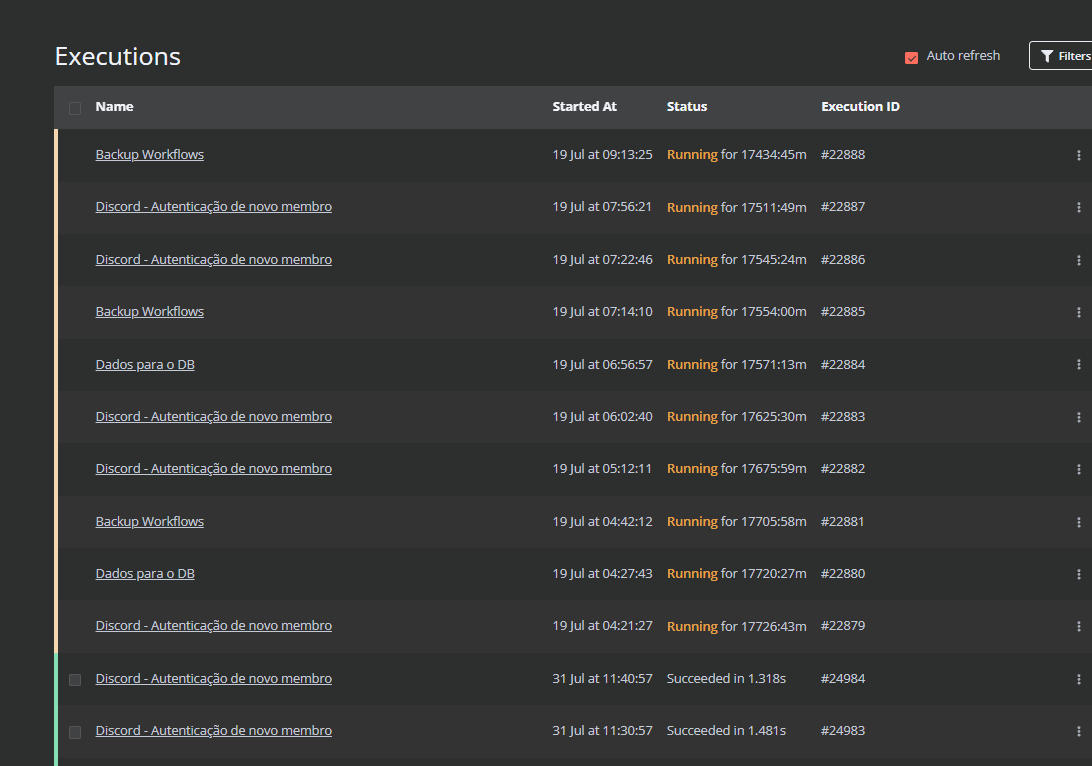Disable the Auto refresh checkbox
Image resolution: width=1092 pixels, height=766 pixels.
911,57
